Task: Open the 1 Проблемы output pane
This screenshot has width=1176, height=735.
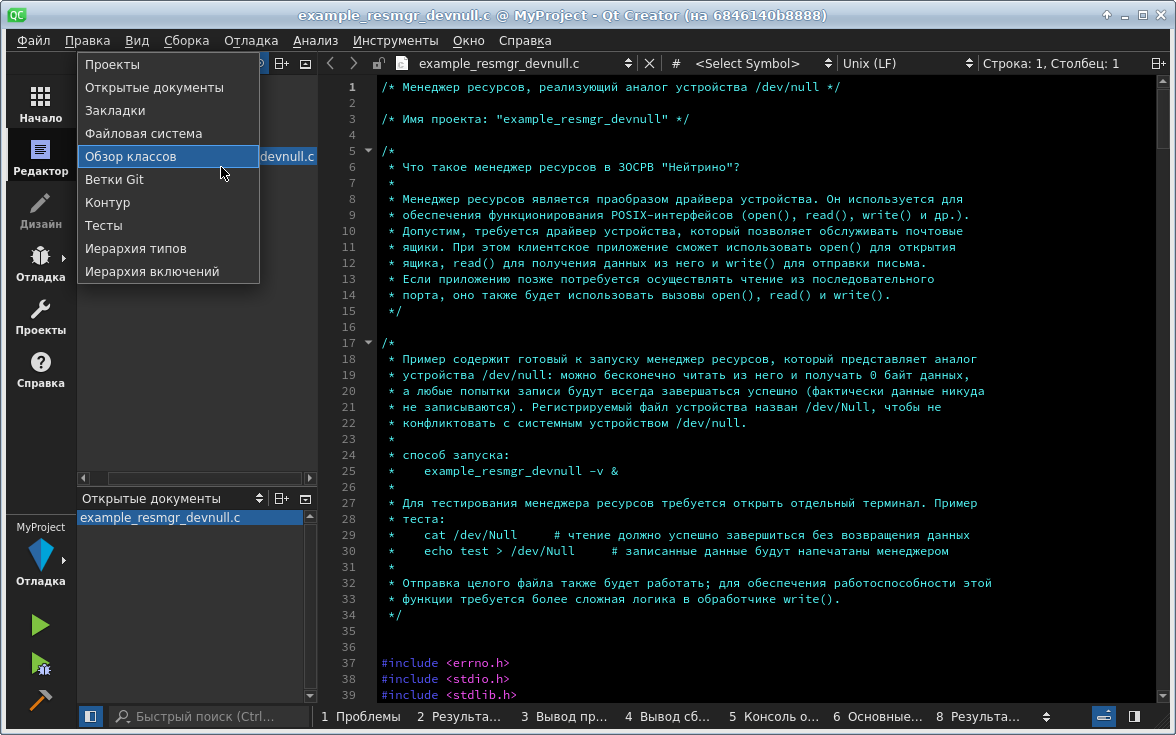Action: (x=361, y=716)
